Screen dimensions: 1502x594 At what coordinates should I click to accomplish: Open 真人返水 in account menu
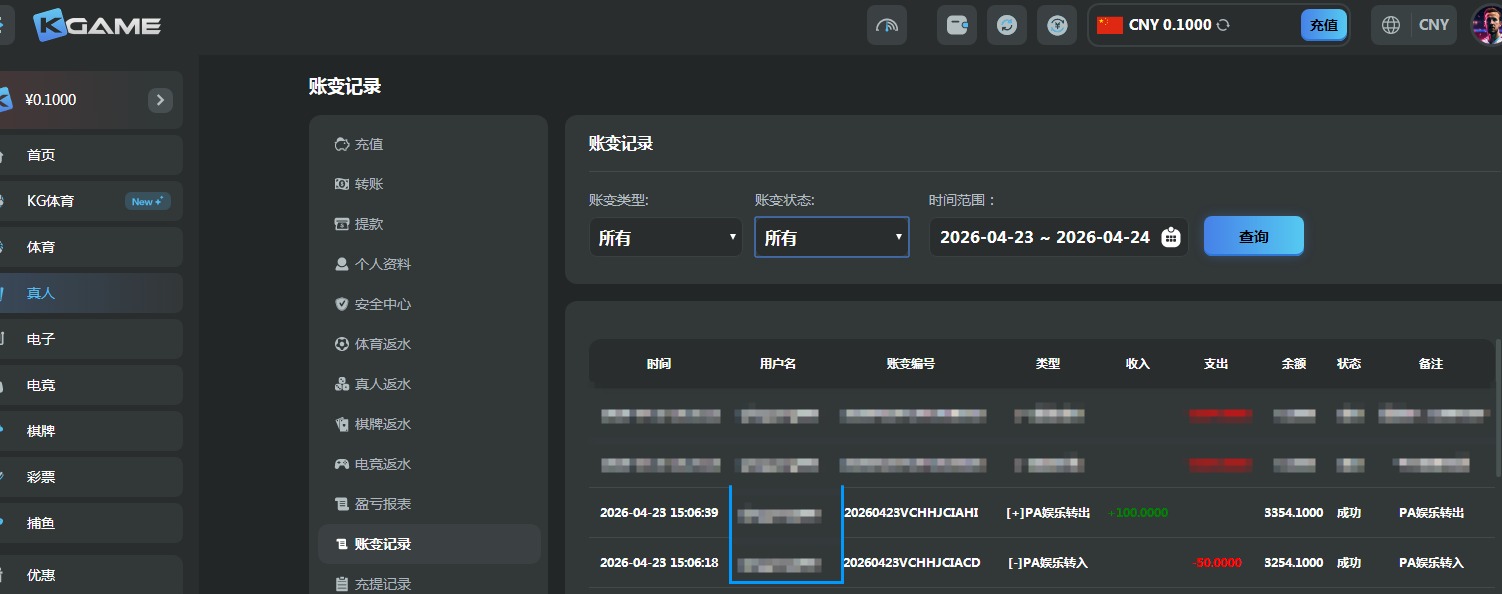click(x=383, y=384)
